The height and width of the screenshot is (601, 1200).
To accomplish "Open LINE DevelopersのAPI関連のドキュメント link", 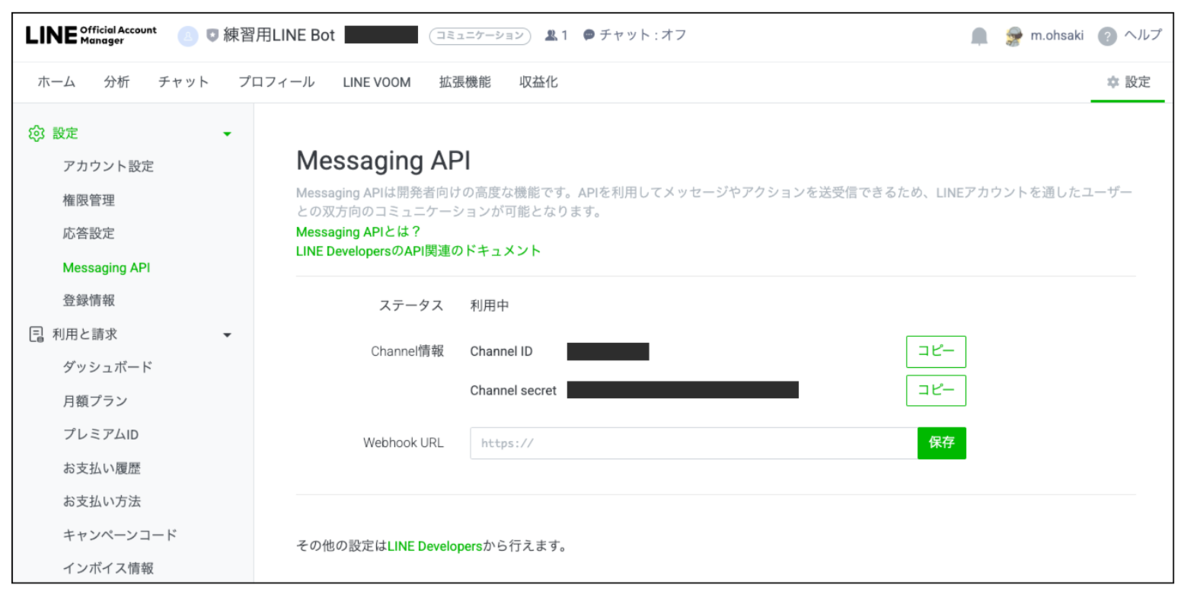I will point(418,250).
